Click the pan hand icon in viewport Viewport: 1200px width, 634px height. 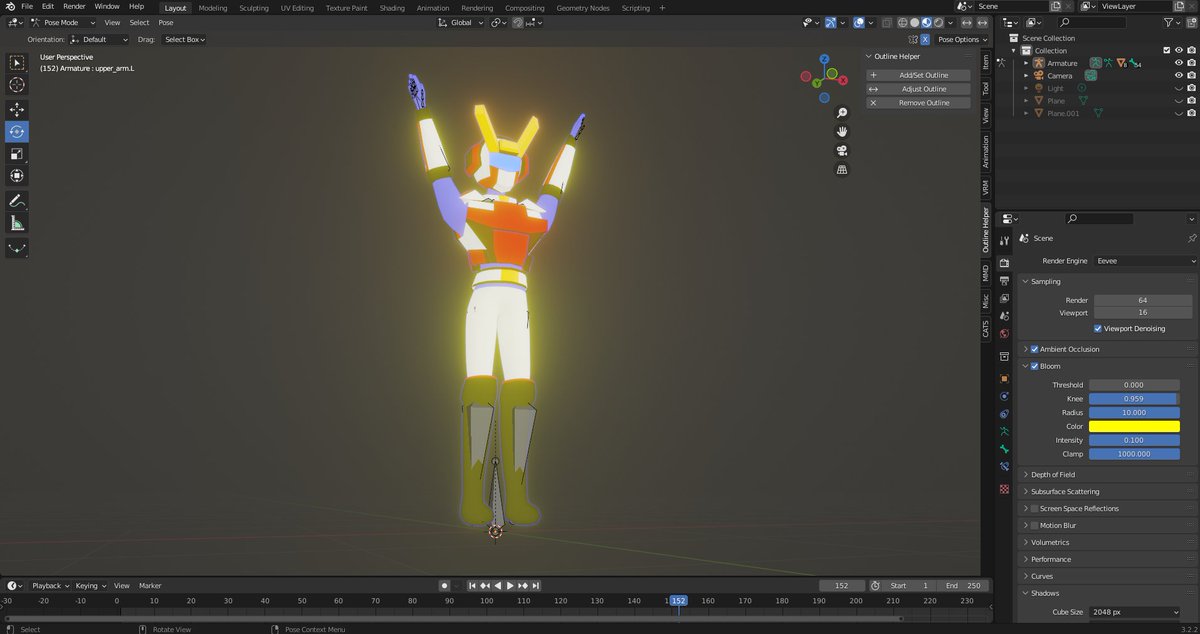pos(842,132)
